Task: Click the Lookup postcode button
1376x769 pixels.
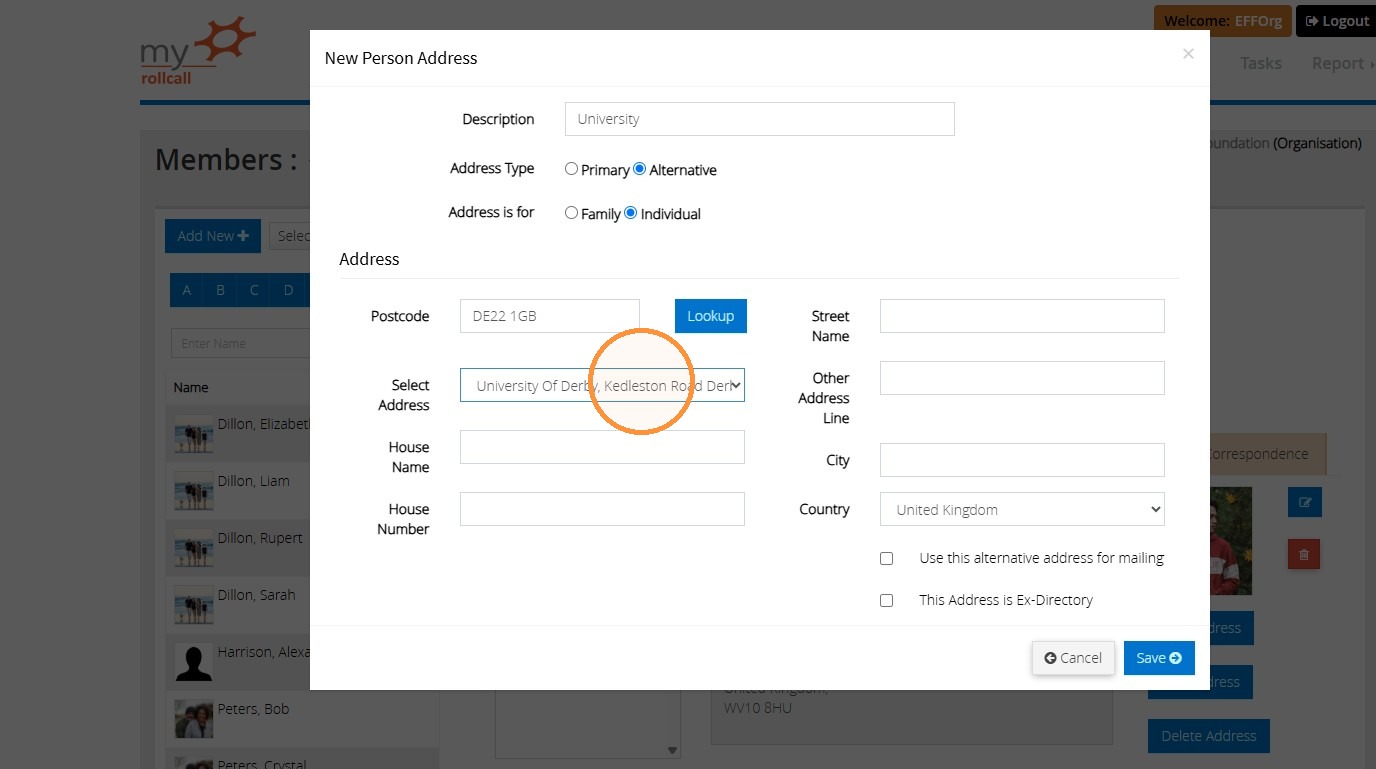Action: [711, 316]
